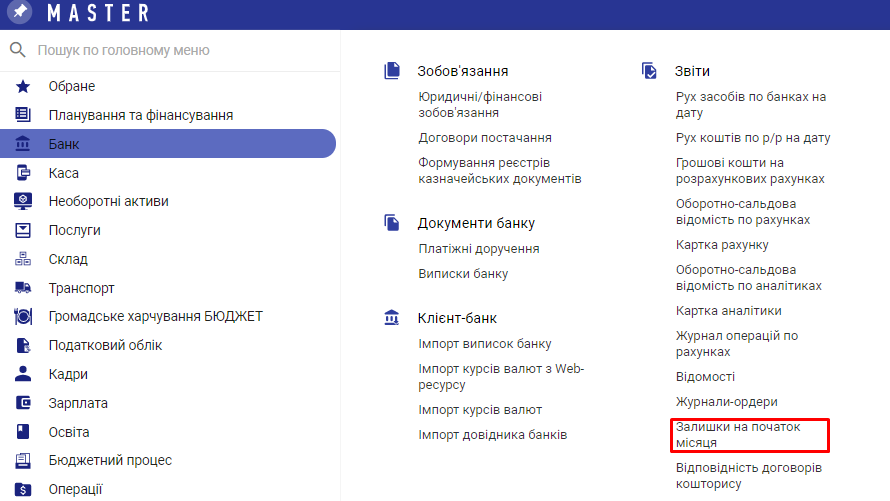
Task: Open Імпорт довідника банків
Action: click(492, 434)
